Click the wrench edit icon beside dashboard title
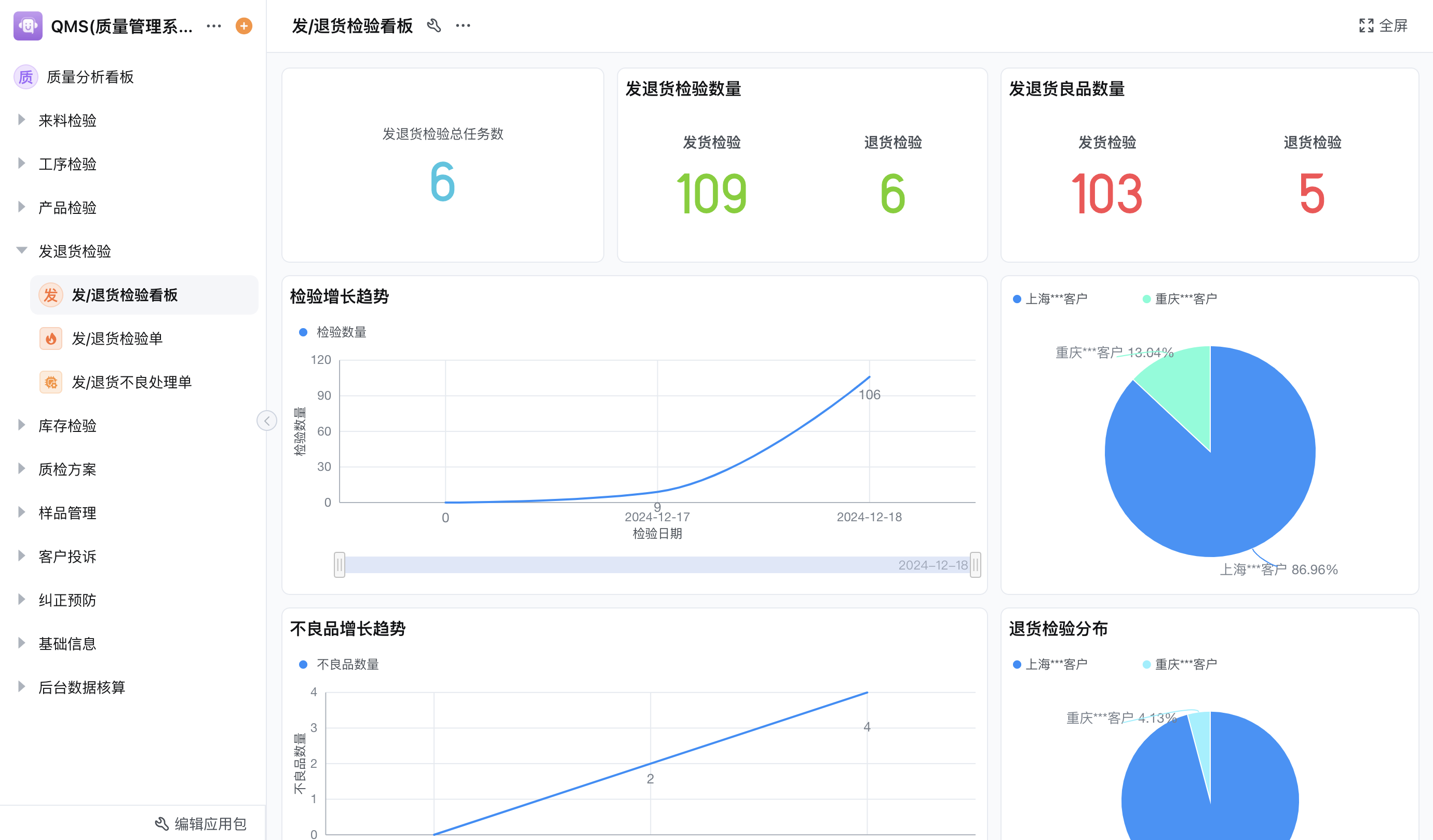This screenshot has width=1433, height=840. point(434,25)
